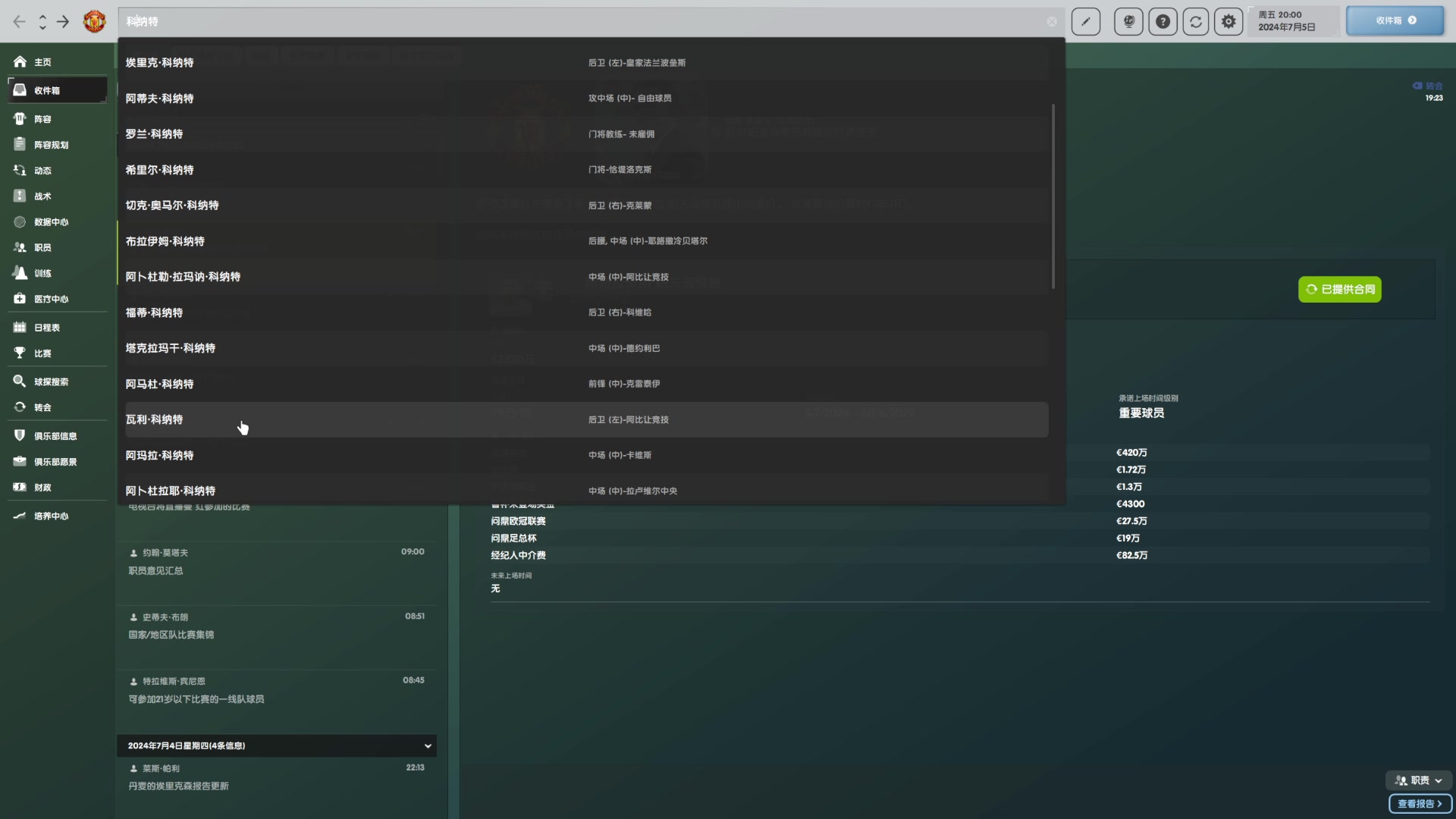Click the globe head icon in toolbar
The width and height of the screenshot is (1456, 819).
click(1128, 21)
